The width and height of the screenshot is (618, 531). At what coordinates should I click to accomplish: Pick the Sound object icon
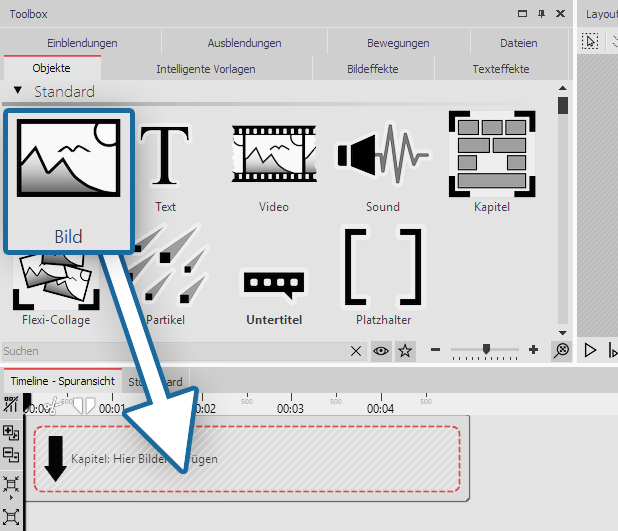point(382,160)
